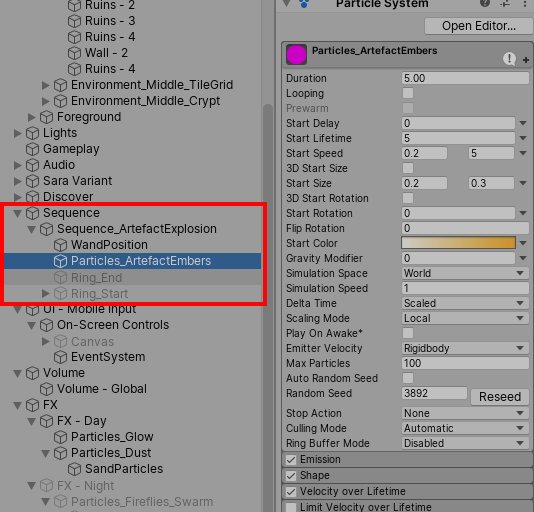Expand the Ring_Start tree node
Image resolution: width=534 pixels, height=512 pixels.
45,293
